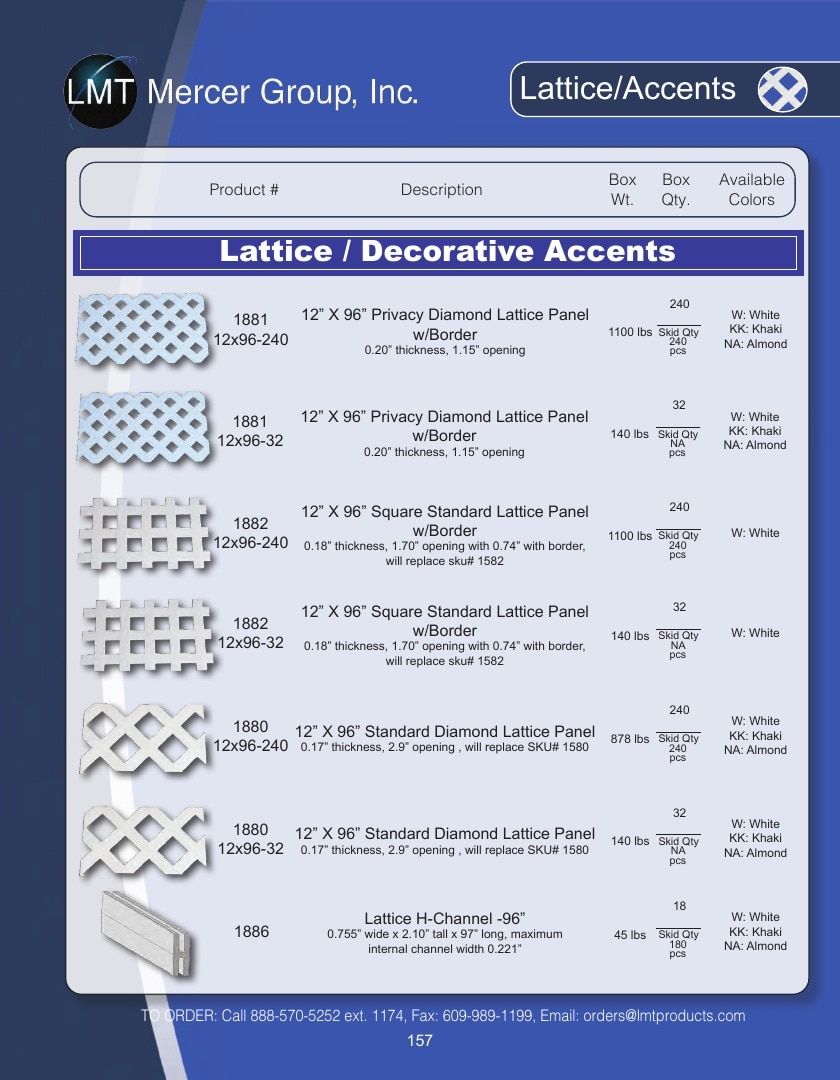Open the 1886 H-Channel product thumbnail
This screenshot has height=1080, width=840.
point(147,933)
